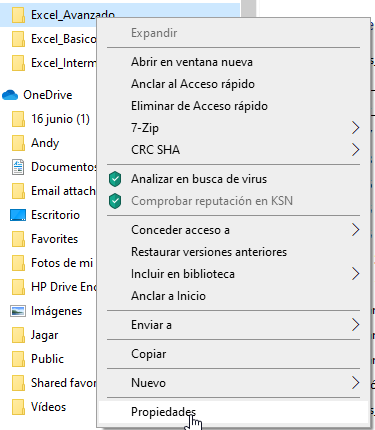The image size is (375, 430).
Task: Click the OneDrive cloud icon
Action: click(x=10, y=95)
